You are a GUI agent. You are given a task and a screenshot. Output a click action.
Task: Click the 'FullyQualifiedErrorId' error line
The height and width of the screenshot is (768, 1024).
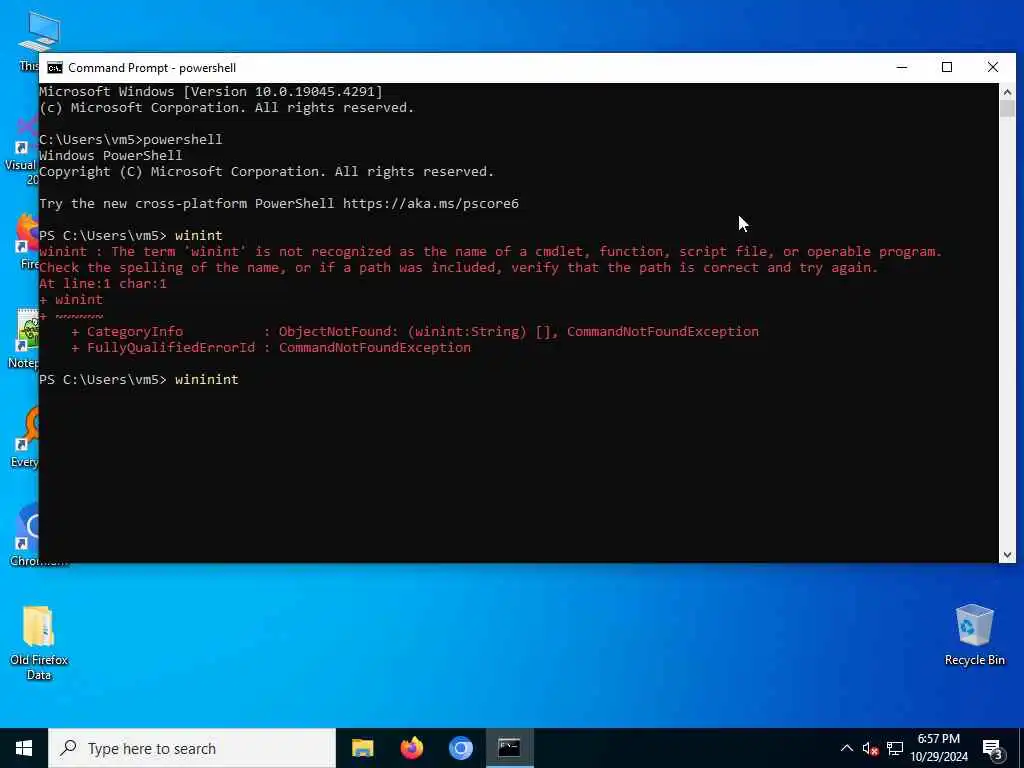click(271, 347)
